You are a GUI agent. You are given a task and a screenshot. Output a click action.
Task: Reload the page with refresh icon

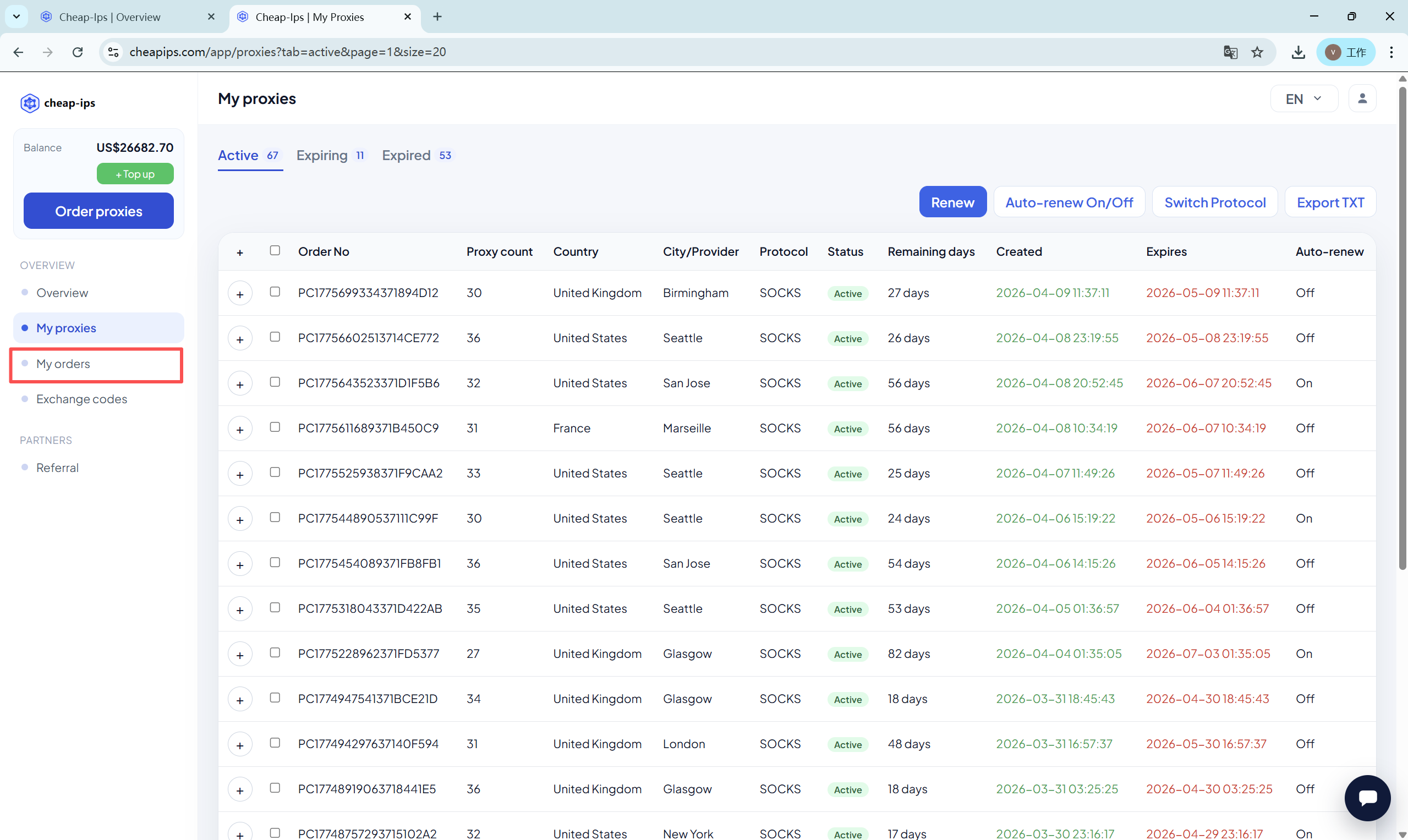(x=78, y=52)
